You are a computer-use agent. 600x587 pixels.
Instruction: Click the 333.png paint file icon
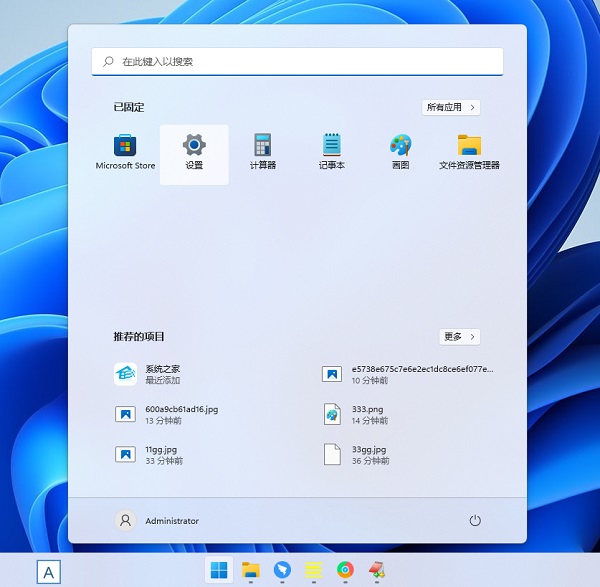[332, 414]
